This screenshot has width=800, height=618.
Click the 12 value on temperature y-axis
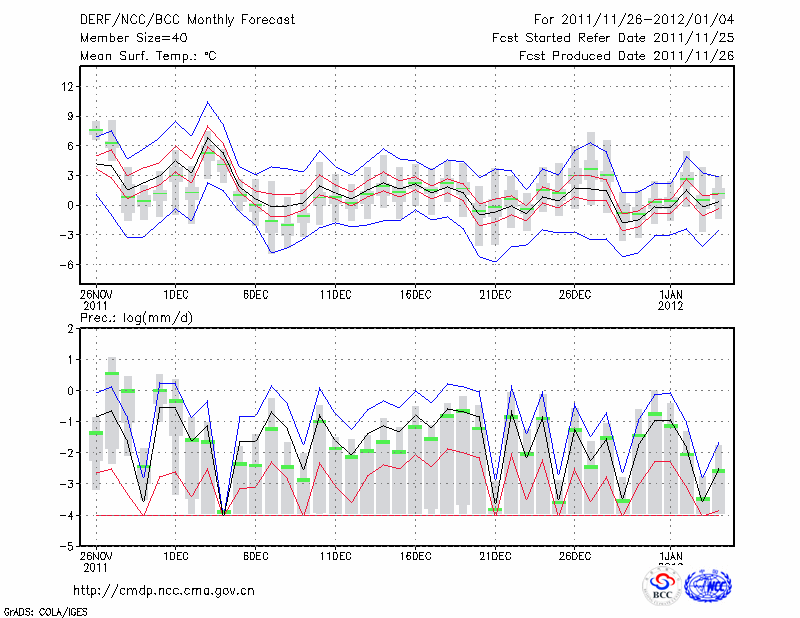pos(67,87)
